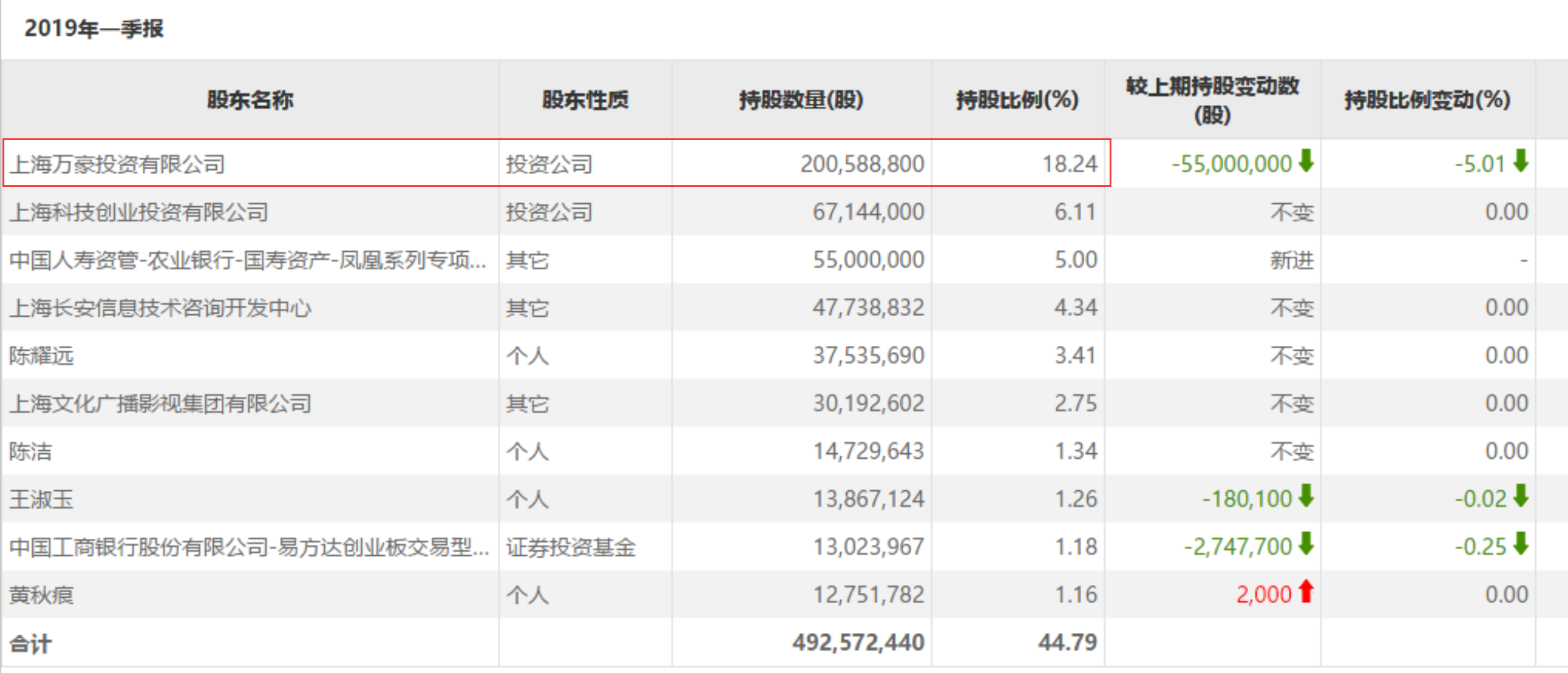The height and width of the screenshot is (673, 1568).
Task: Open 上海文化广播影视集团有限公司 entry
Action: click(161, 404)
